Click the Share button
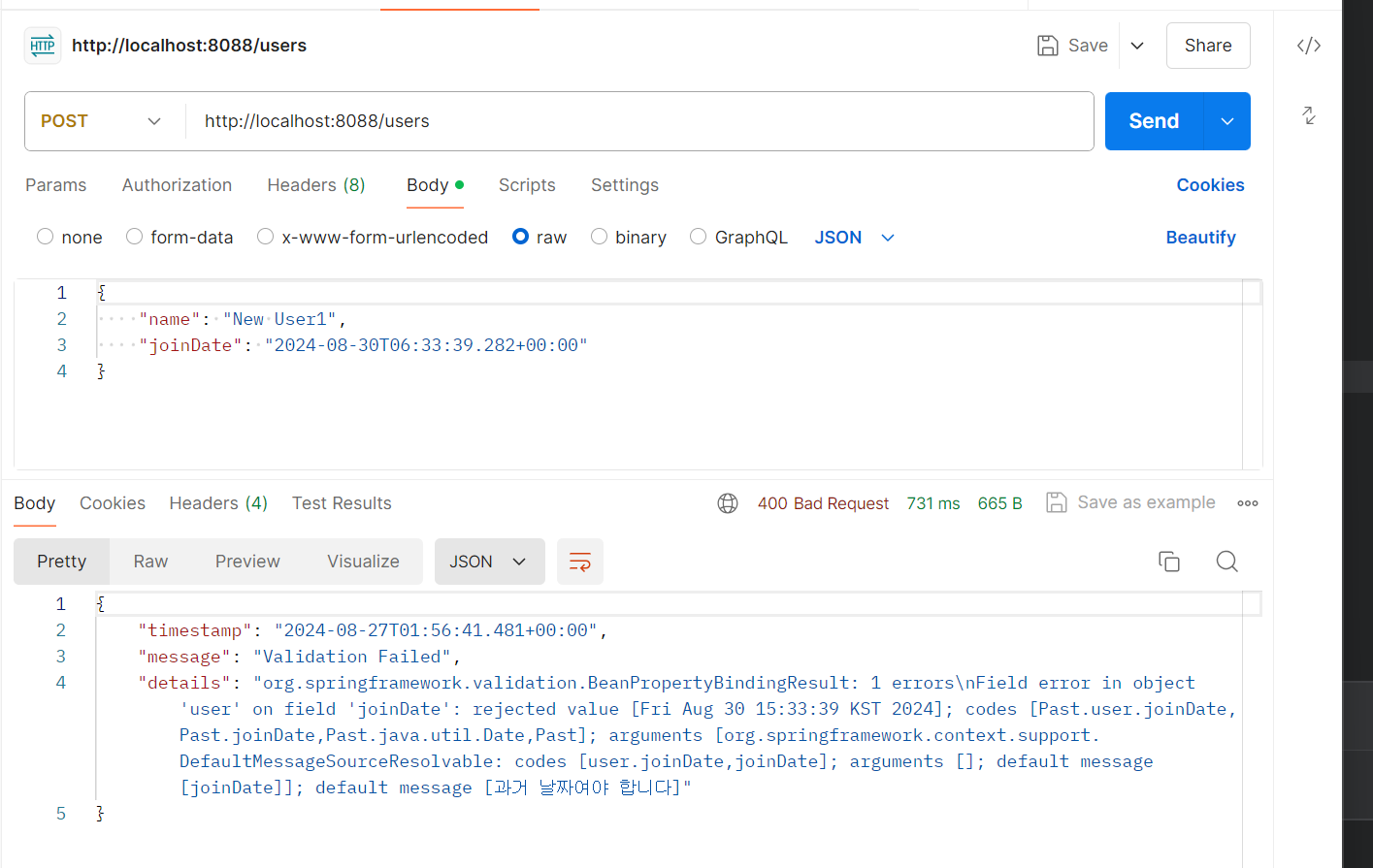 (1208, 46)
